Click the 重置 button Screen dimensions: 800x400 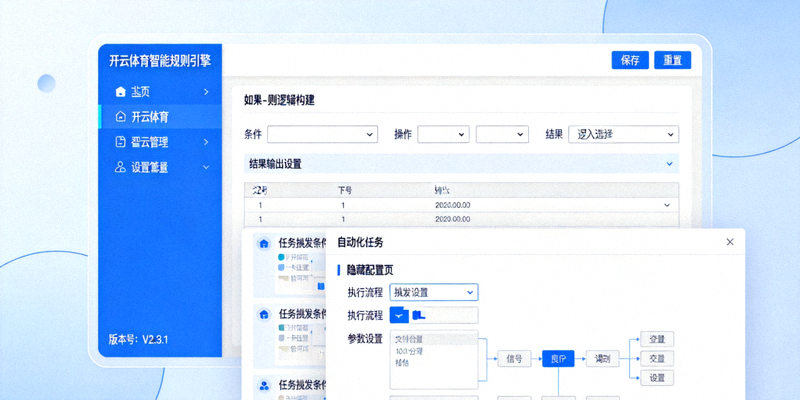672,60
